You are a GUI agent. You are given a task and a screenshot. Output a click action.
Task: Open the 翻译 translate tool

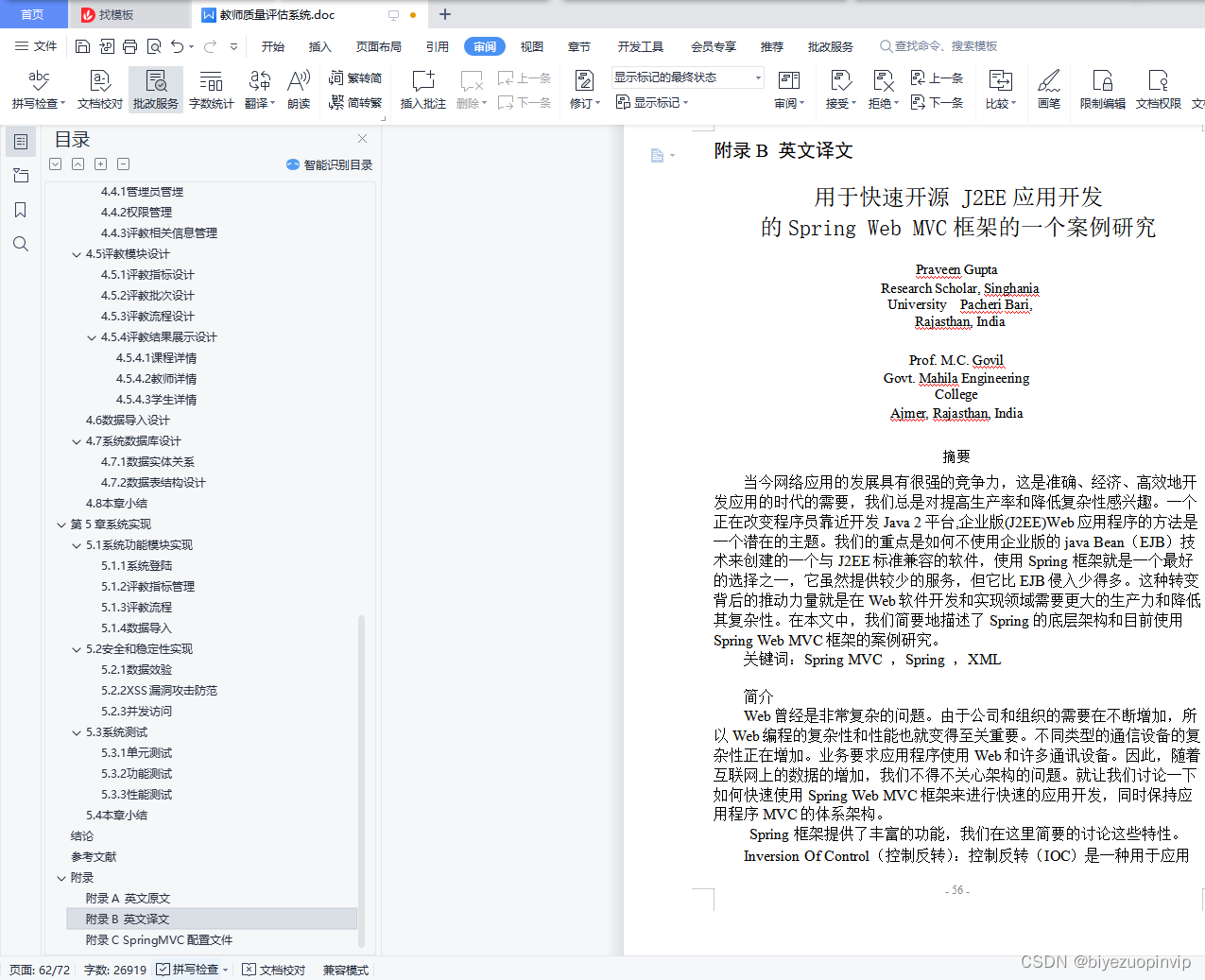click(260, 90)
